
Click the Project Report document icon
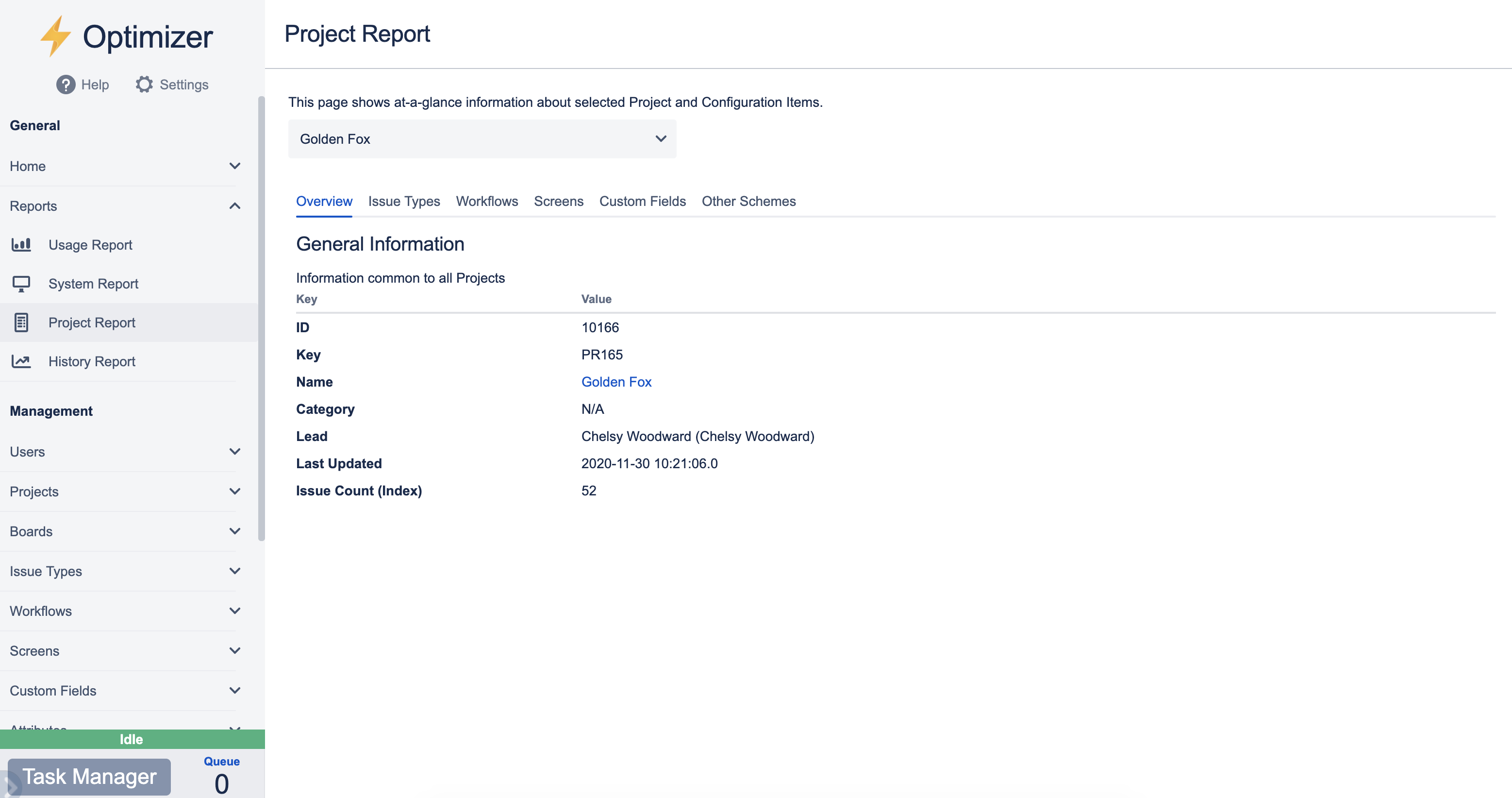21,323
